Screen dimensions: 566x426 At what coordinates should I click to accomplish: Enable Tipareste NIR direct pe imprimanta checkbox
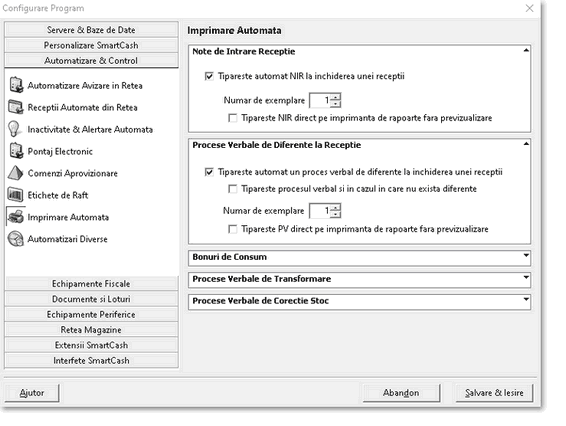click(x=233, y=118)
